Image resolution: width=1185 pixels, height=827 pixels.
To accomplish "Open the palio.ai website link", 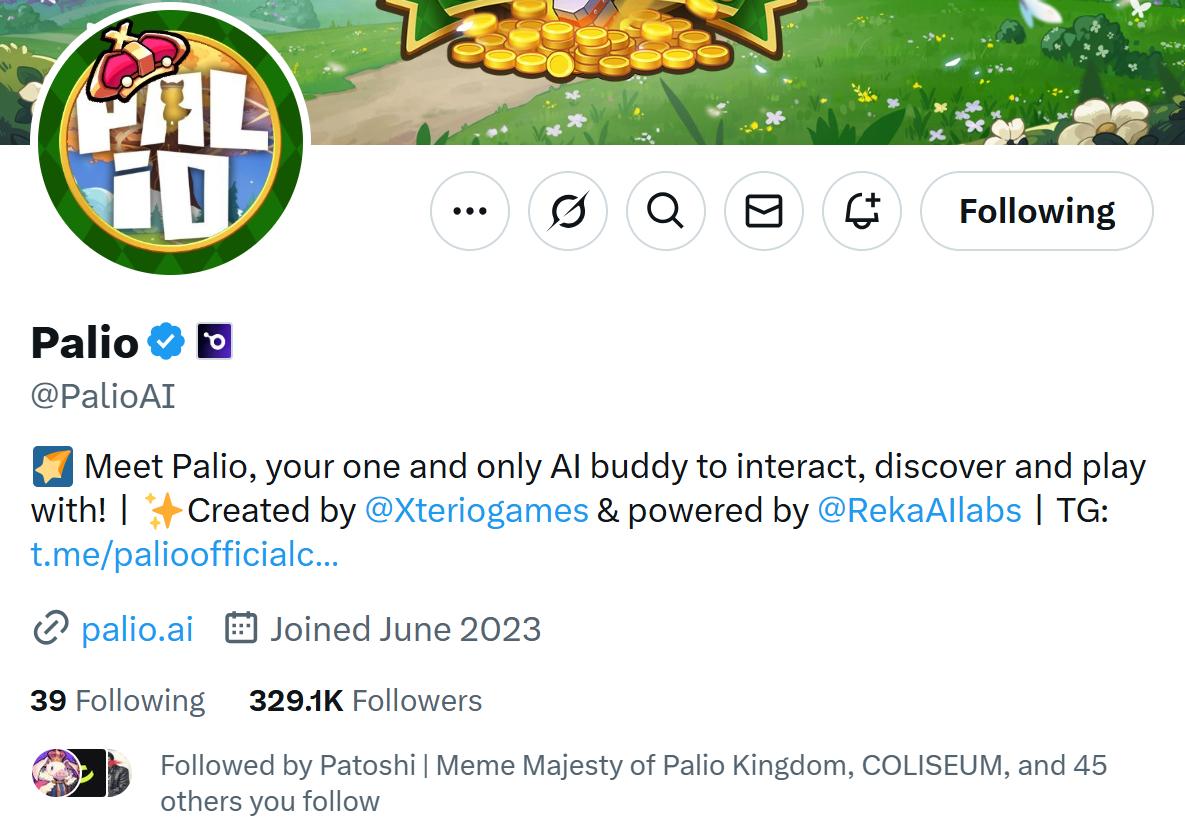I will (137, 629).
